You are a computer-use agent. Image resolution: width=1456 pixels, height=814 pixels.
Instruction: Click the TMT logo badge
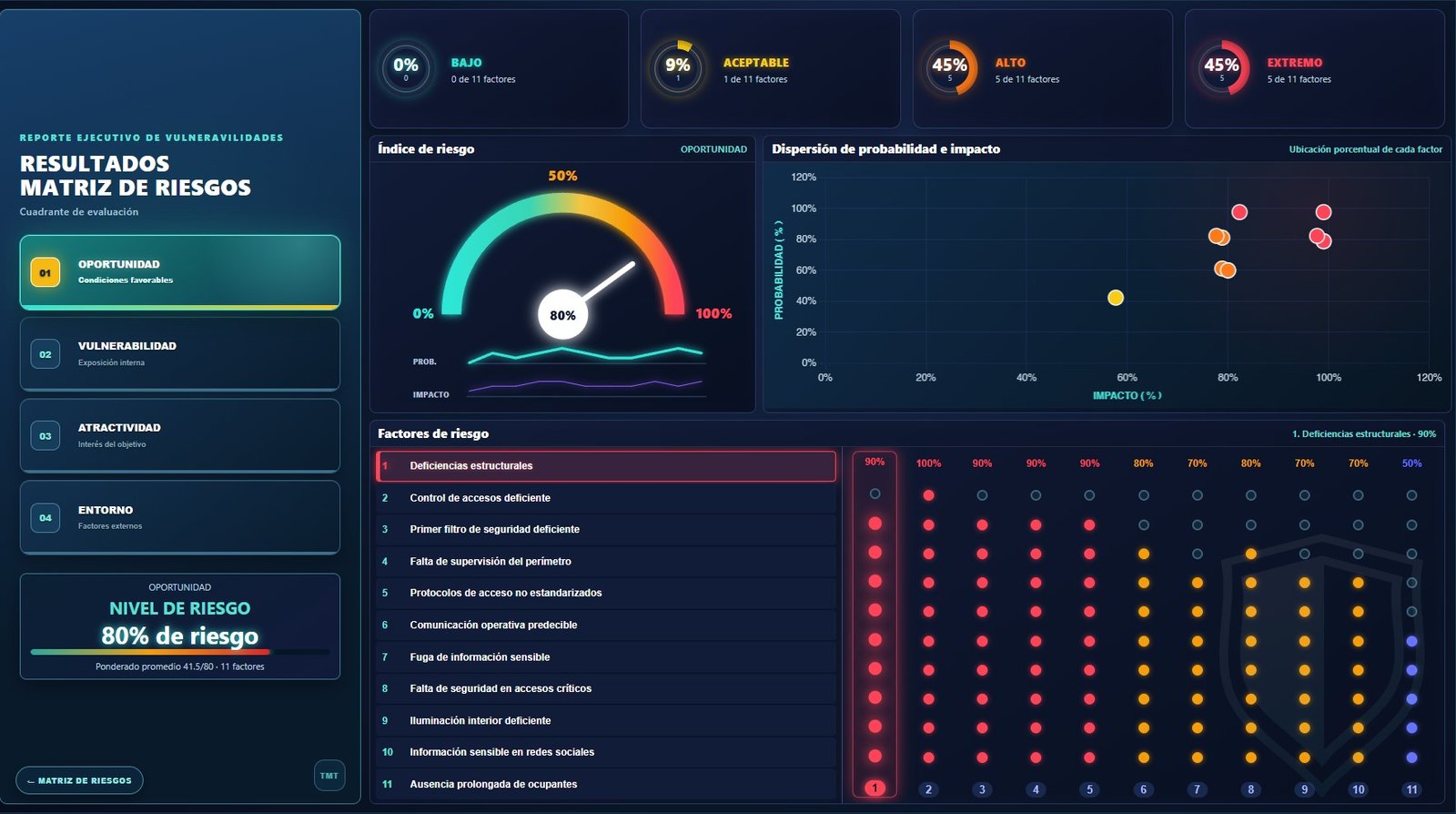coord(329,776)
